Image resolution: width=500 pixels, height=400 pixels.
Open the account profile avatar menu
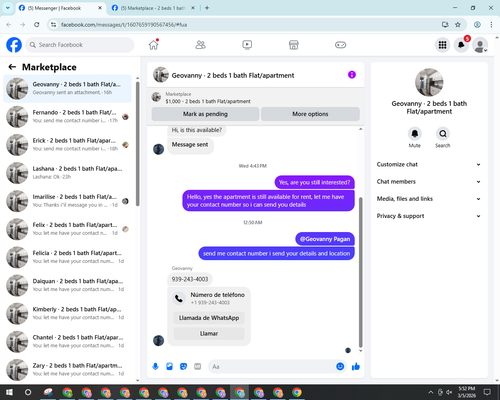pos(480,45)
